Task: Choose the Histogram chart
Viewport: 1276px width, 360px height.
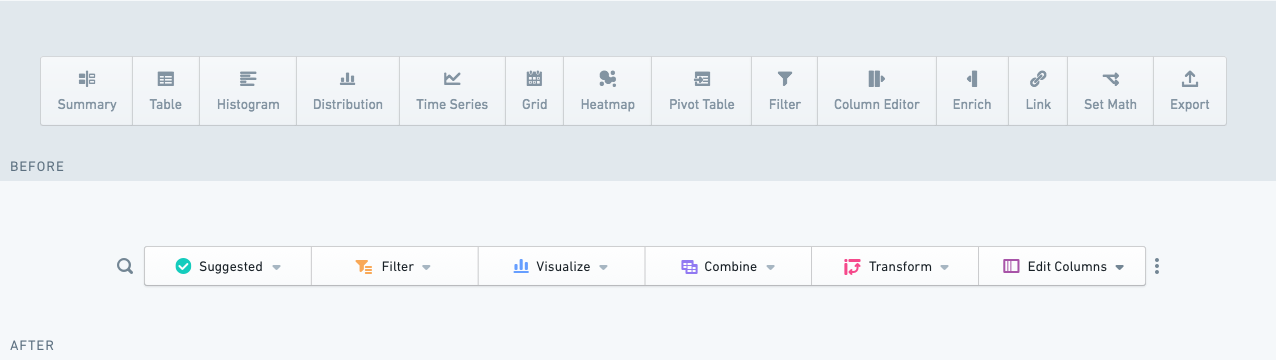Action: (248, 91)
